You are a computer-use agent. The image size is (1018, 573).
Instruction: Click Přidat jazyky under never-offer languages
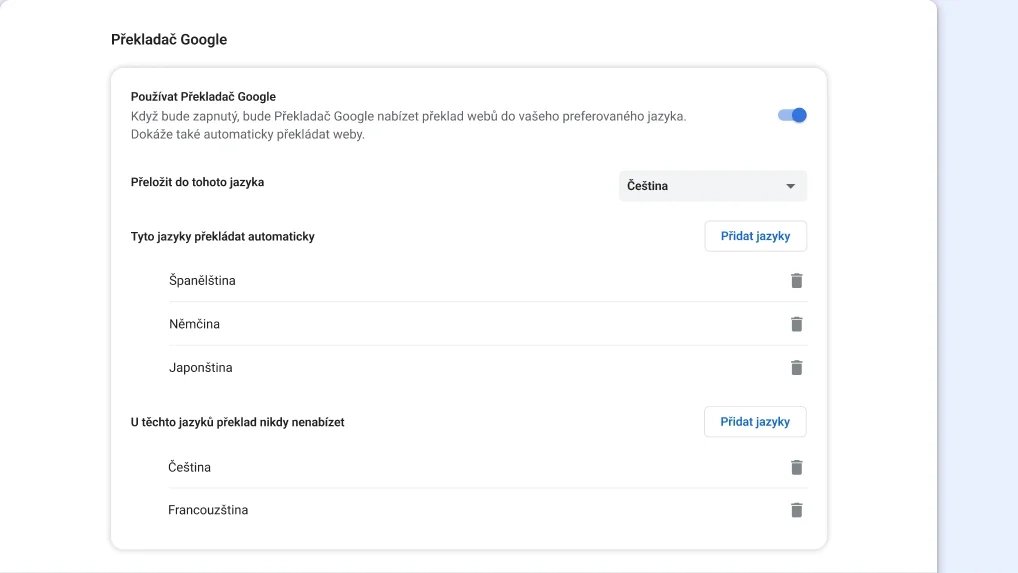point(755,422)
